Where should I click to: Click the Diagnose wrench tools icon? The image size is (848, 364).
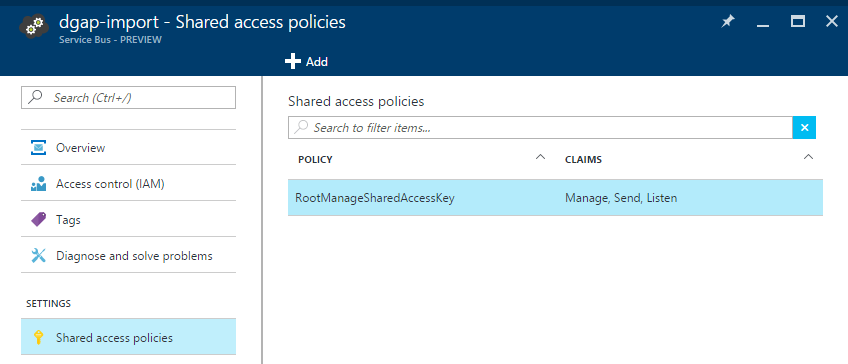[x=38, y=255]
